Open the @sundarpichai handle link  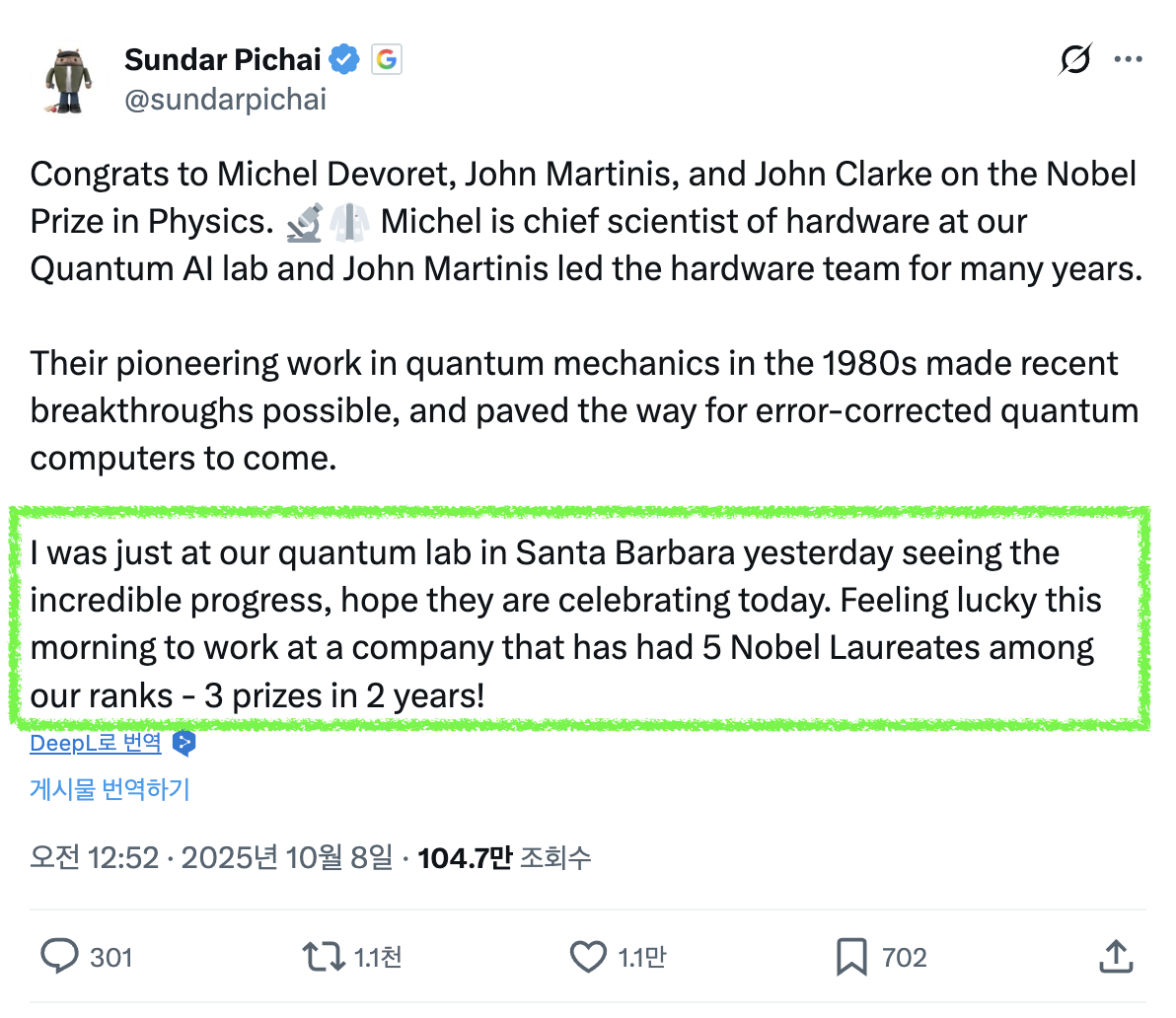[225, 100]
